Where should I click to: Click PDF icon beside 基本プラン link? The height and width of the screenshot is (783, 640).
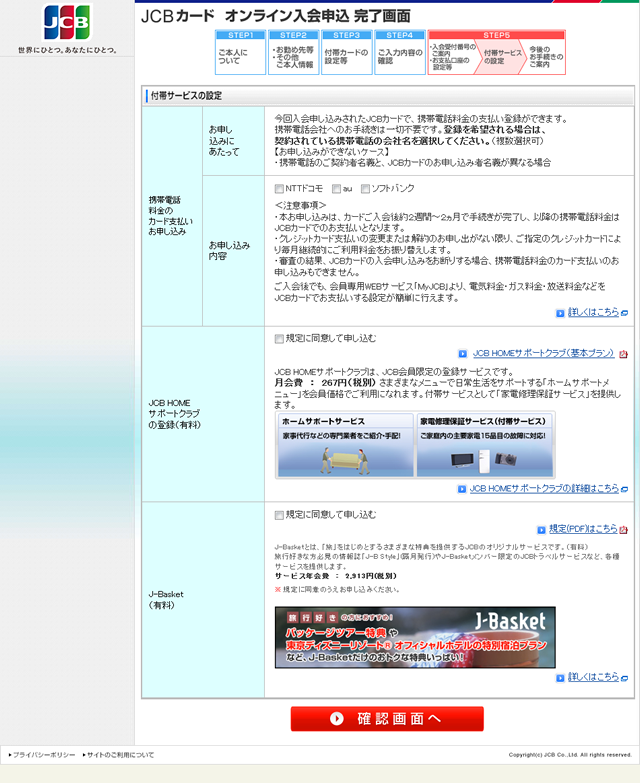tap(624, 354)
